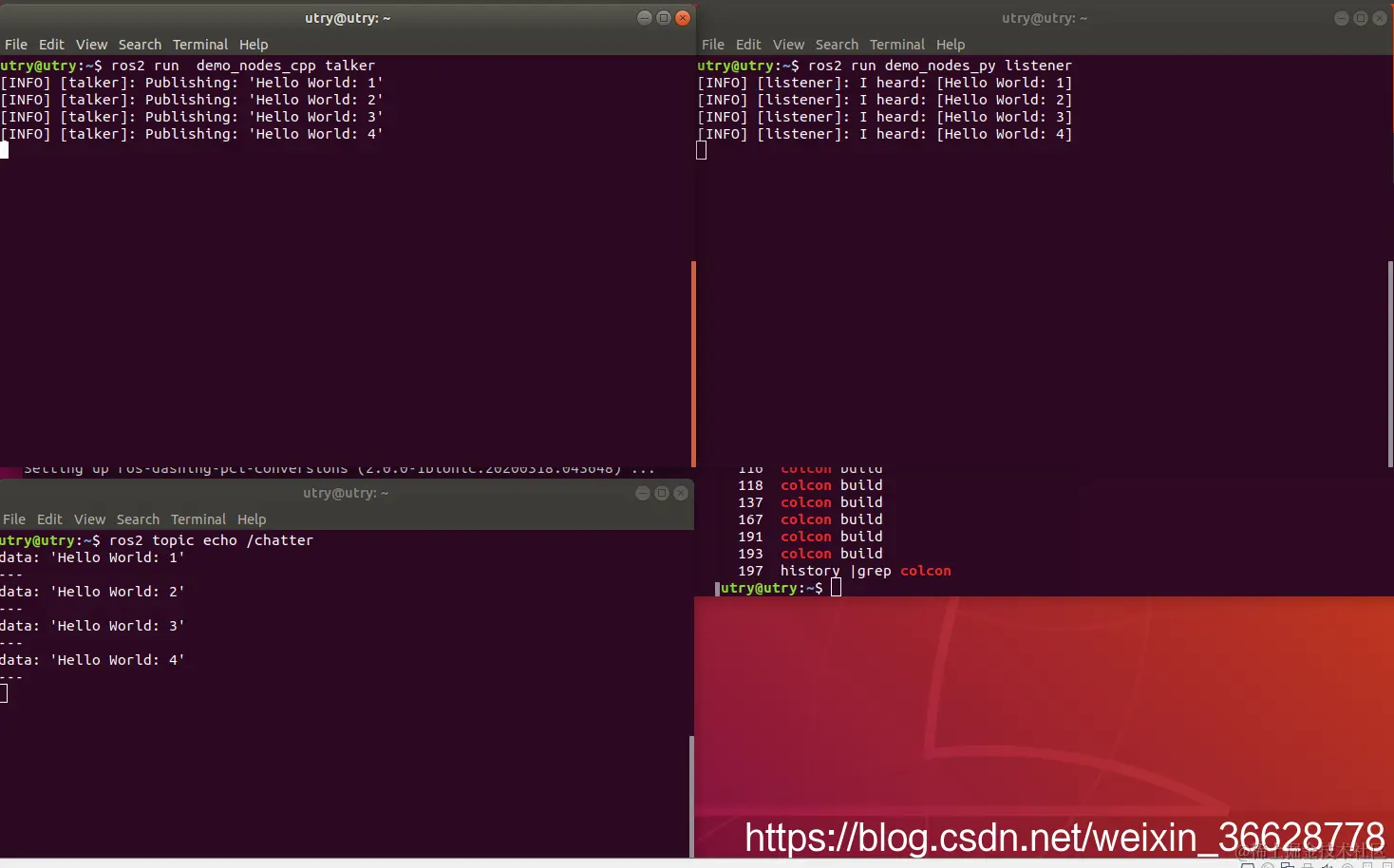
Task: Click talker line Publishing 'Hello World: 2'
Action: click(x=192, y=100)
